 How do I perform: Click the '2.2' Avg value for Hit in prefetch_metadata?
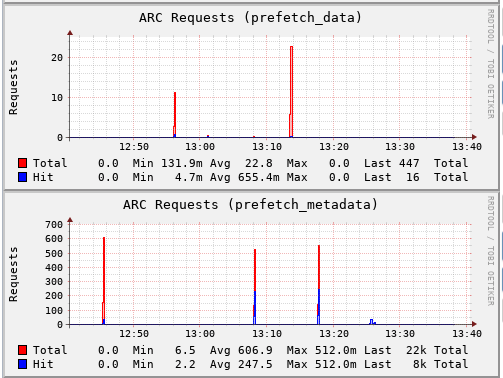pos(185,364)
